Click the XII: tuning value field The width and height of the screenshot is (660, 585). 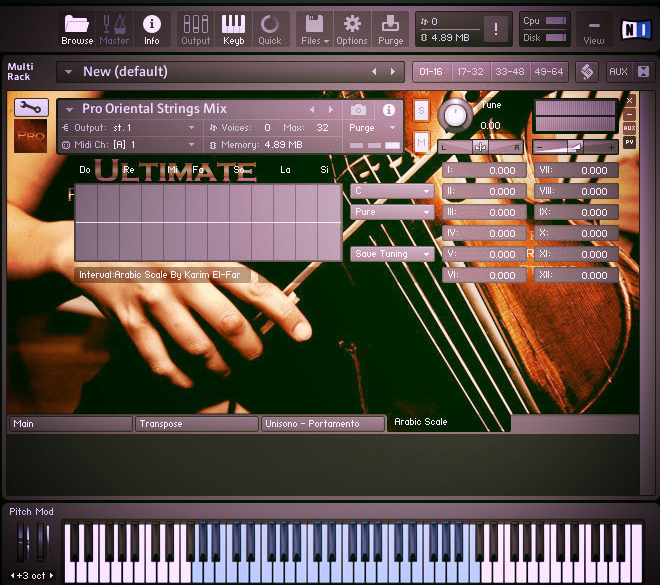[576, 275]
